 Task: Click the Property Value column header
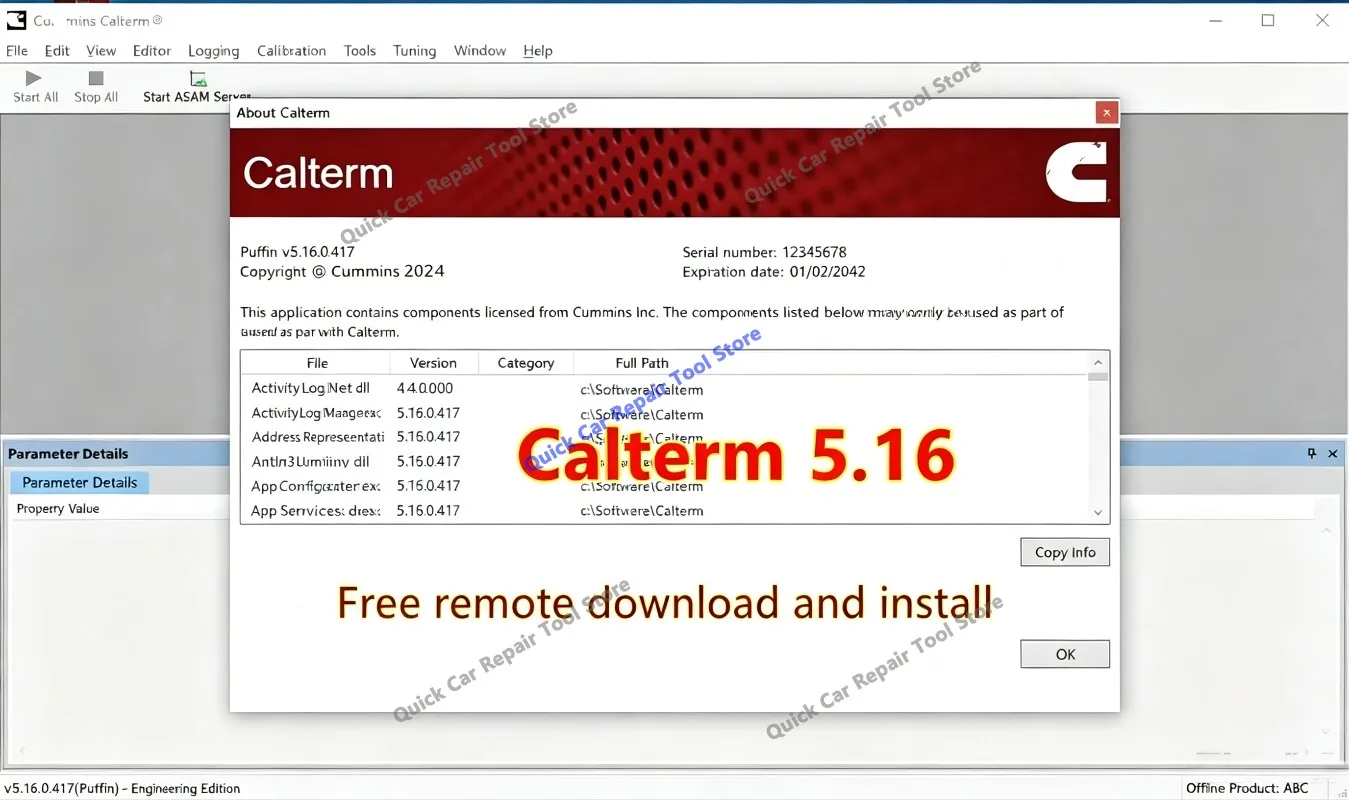[58, 508]
